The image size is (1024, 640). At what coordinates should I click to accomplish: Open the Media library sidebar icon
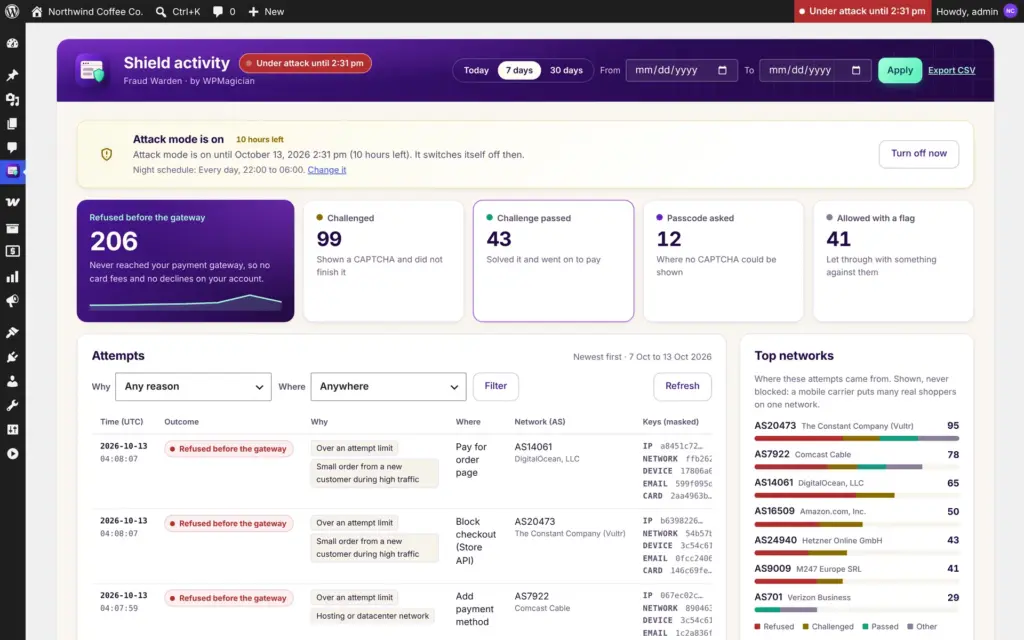coord(12,99)
